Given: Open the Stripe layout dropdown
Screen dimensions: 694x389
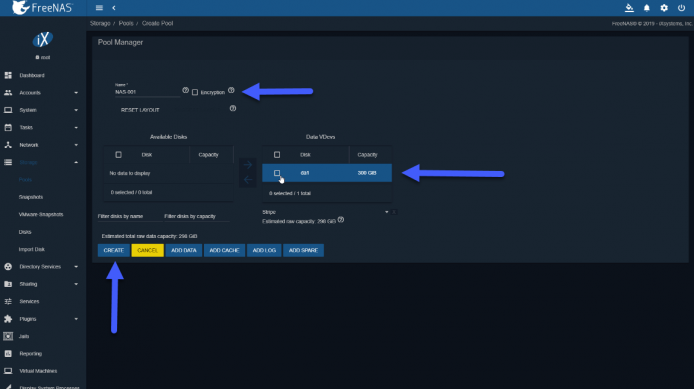Looking at the screenshot, I should [x=325, y=212].
